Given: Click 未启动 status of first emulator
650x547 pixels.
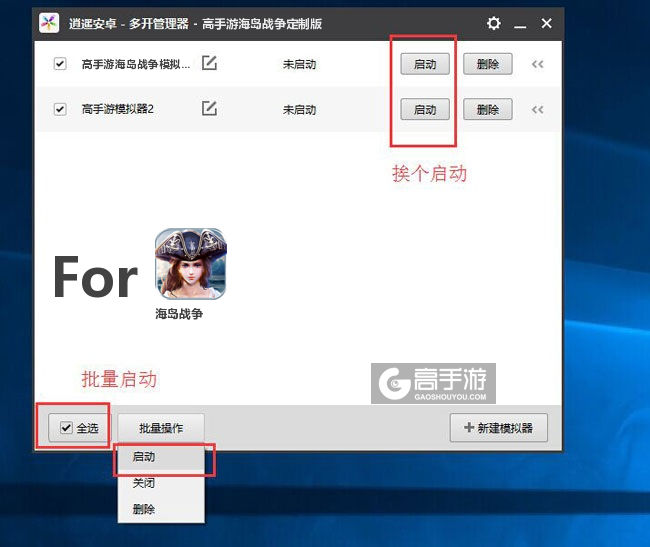Looking at the screenshot, I should (x=299, y=65).
